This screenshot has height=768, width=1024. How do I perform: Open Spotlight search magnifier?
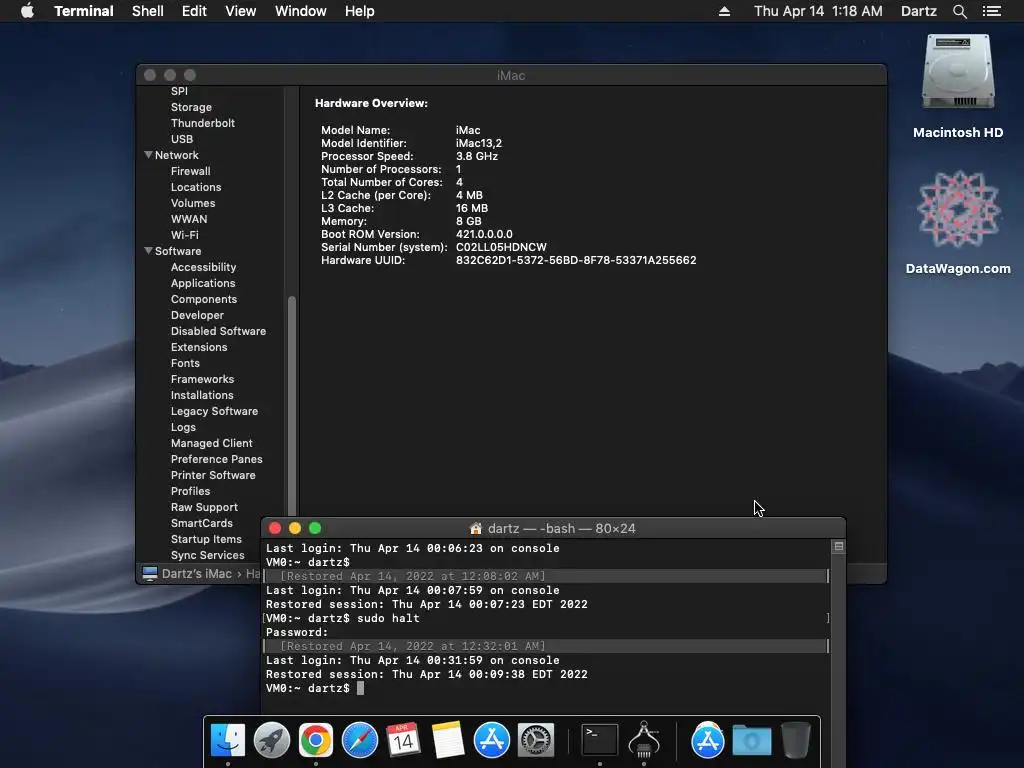coord(959,11)
